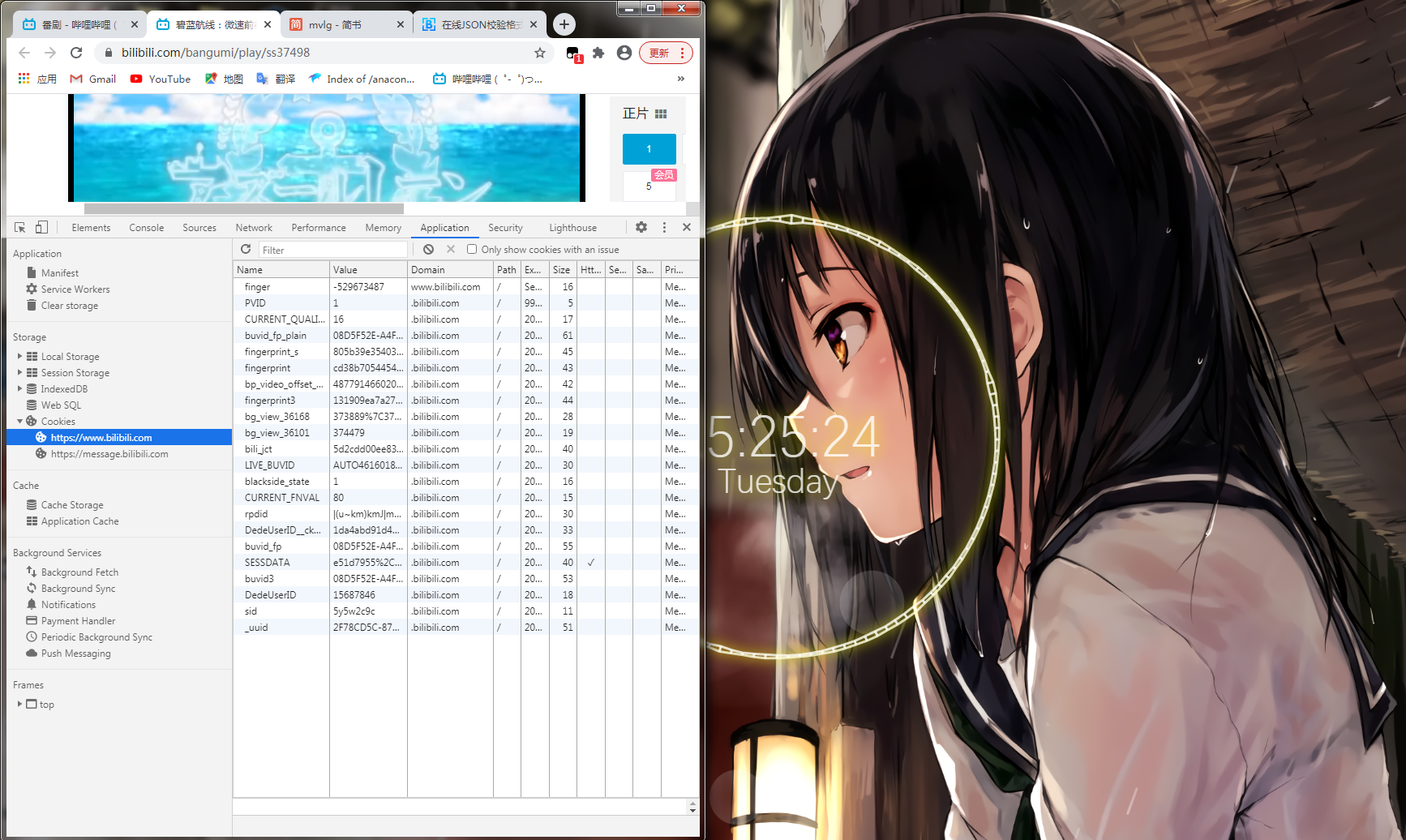Expand the IndexedDB tree
The image size is (1406, 840).
[x=19, y=389]
